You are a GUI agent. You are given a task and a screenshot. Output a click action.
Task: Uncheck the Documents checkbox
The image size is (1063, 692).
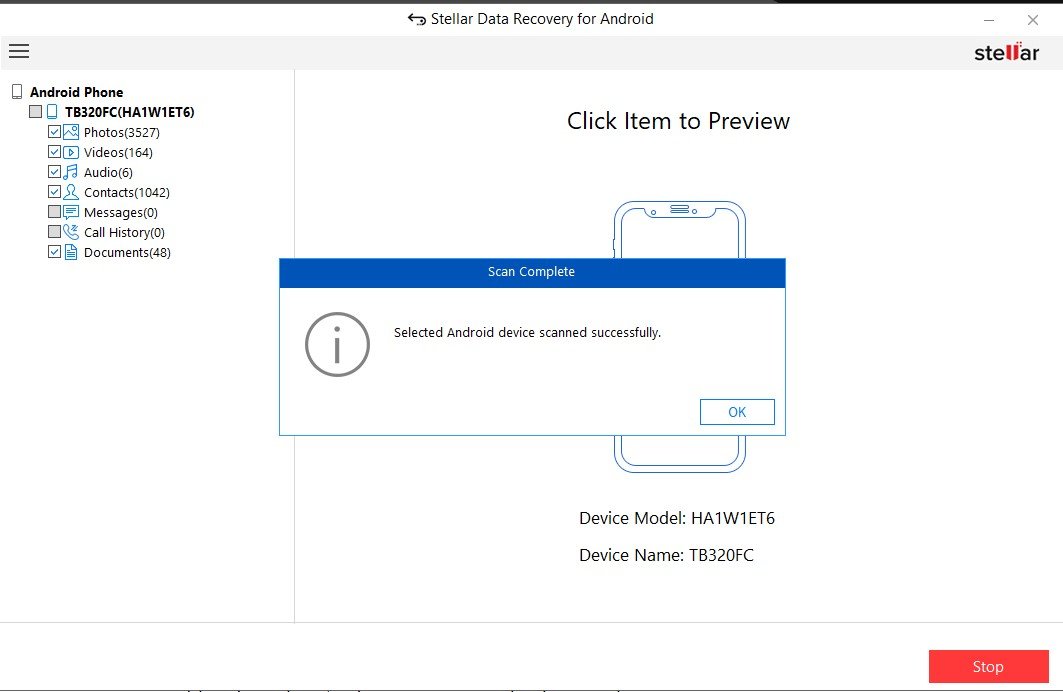(54, 251)
